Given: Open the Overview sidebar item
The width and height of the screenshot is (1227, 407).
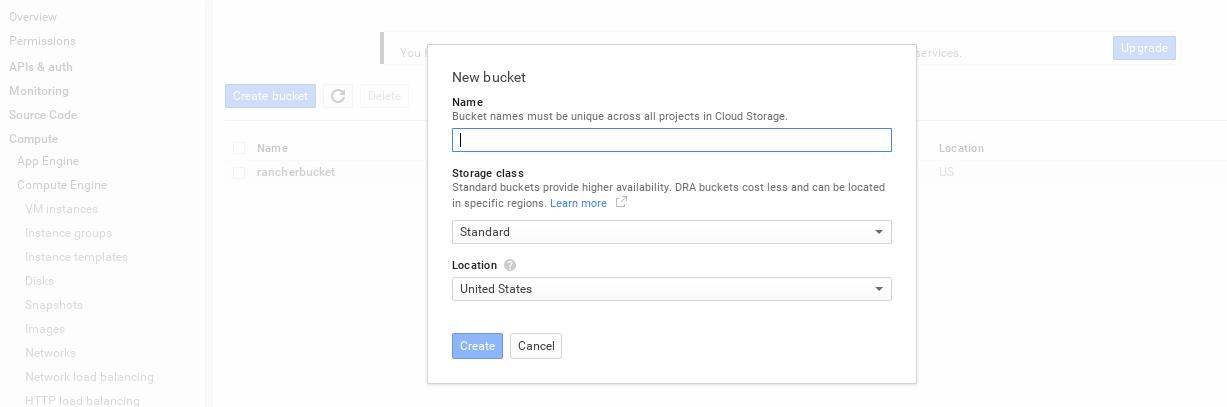Looking at the screenshot, I should coord(33,17).
